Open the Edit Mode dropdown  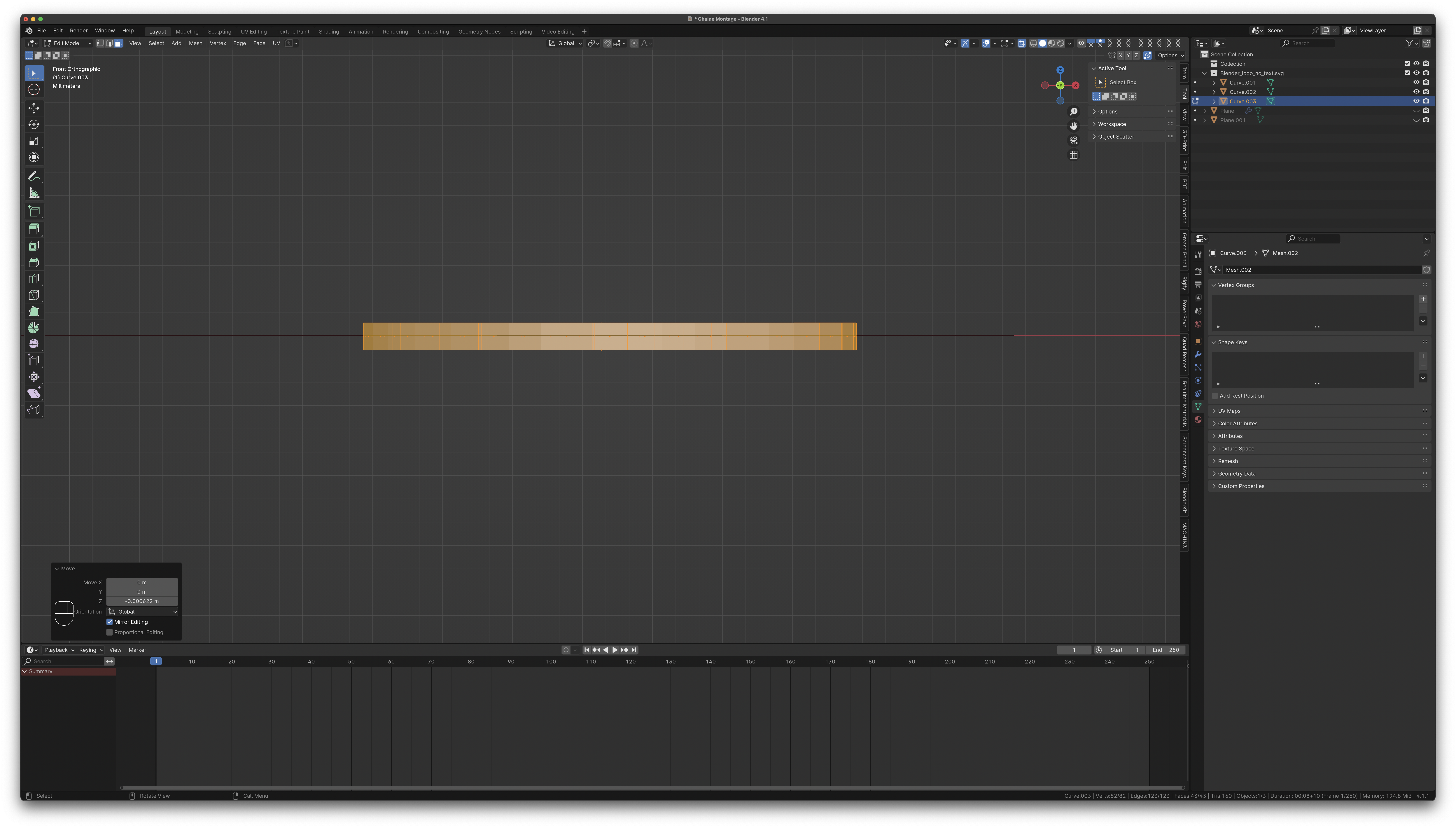click(68, 43)
